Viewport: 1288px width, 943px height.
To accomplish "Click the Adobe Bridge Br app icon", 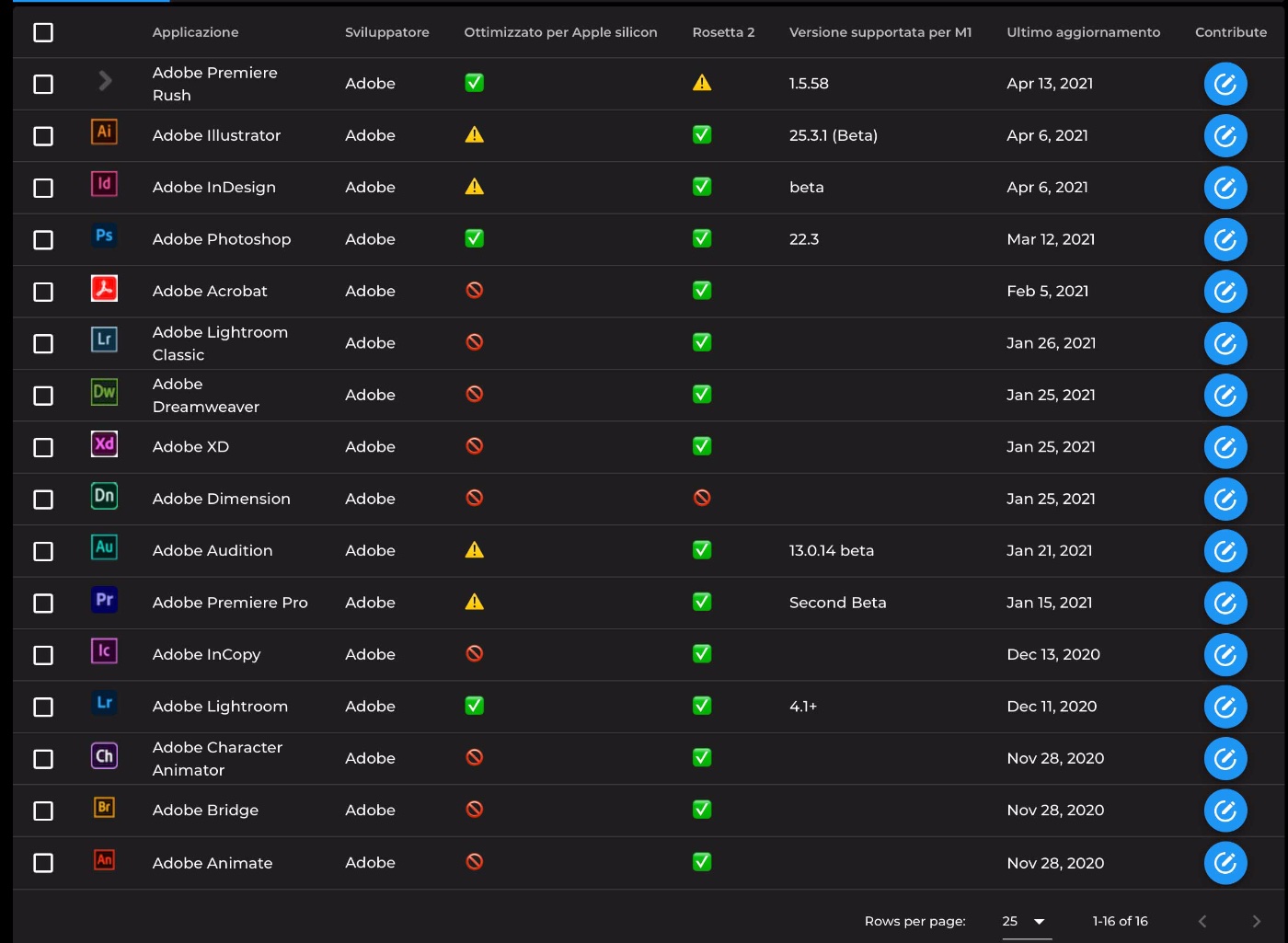I will (x=104, y=807).
